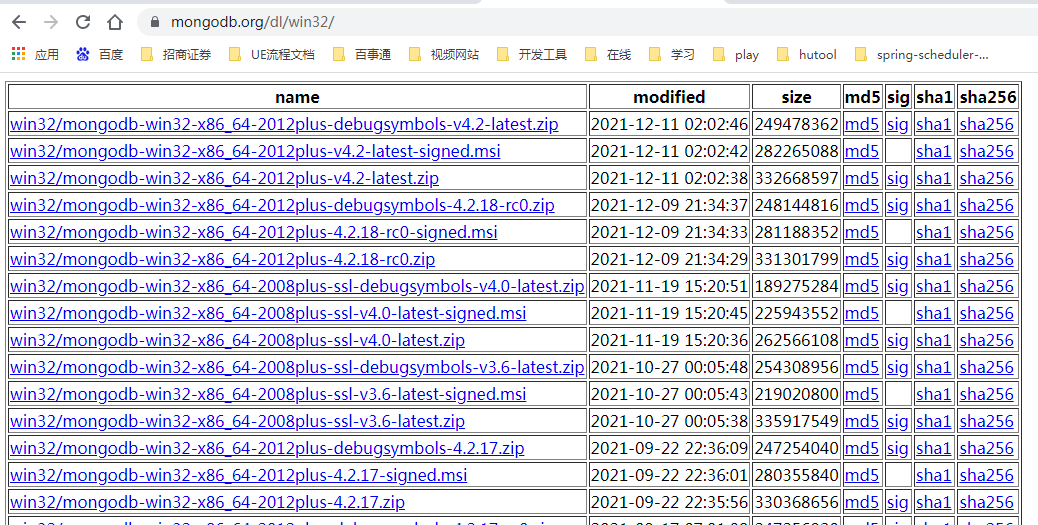
Task: Download 2012plus-4.2.18-rc0-signed.msi link
Action: (254, 232)
